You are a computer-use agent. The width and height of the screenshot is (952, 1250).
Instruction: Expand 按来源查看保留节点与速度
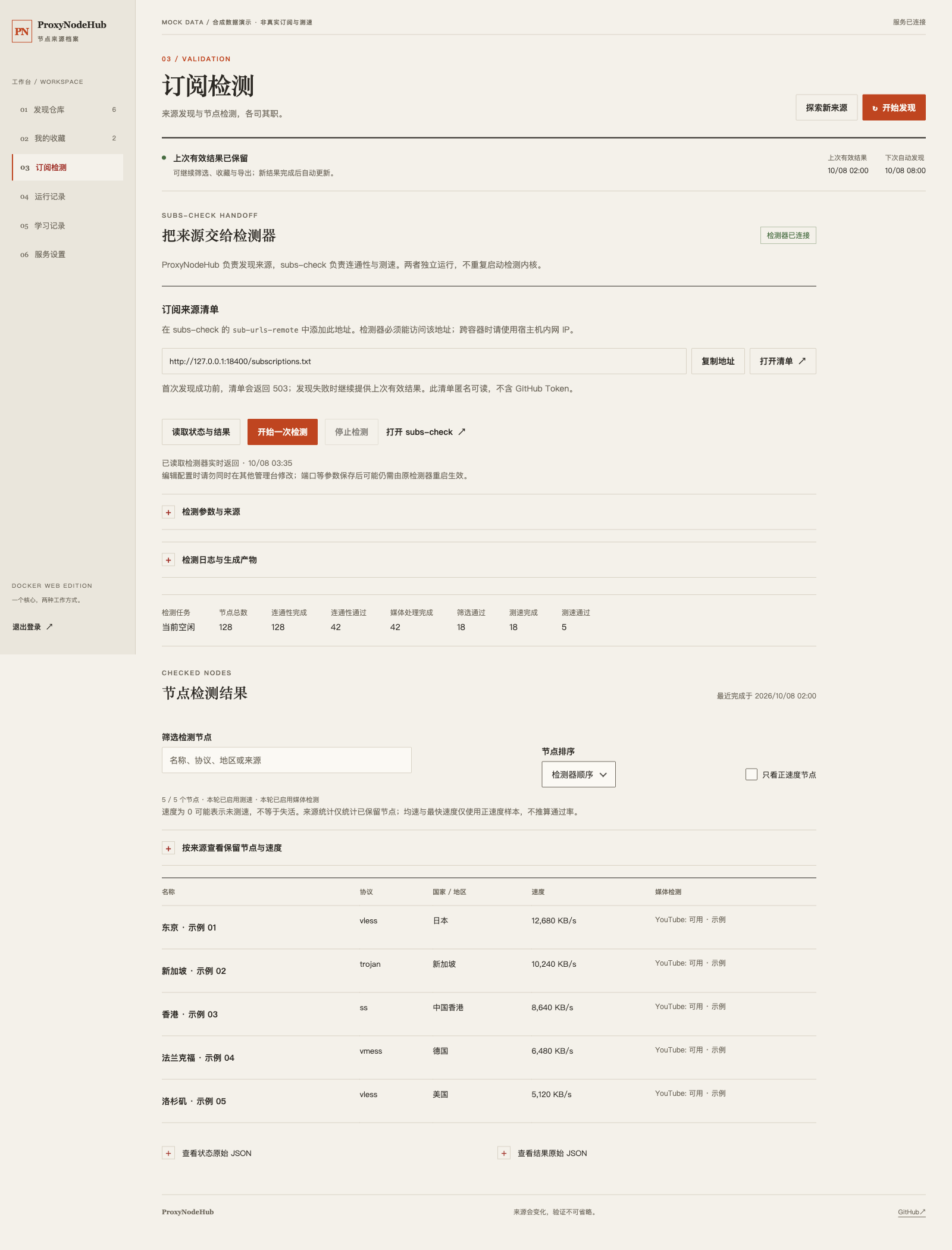point(489,848)
